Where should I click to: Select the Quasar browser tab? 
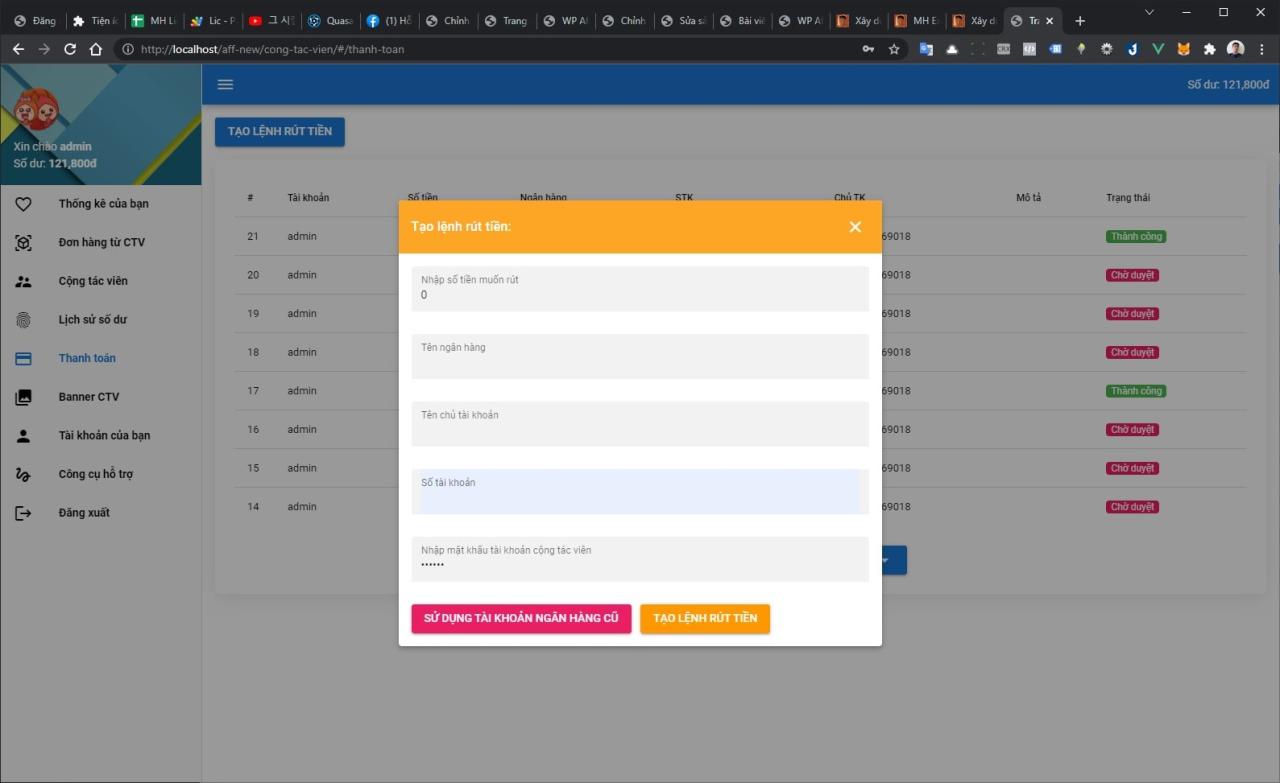point(331,20)
